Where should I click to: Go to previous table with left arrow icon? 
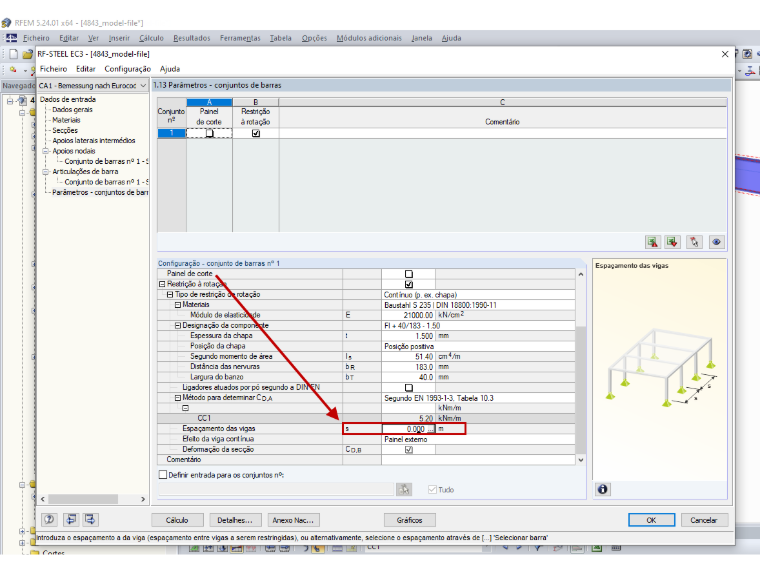tap(71, 520)
